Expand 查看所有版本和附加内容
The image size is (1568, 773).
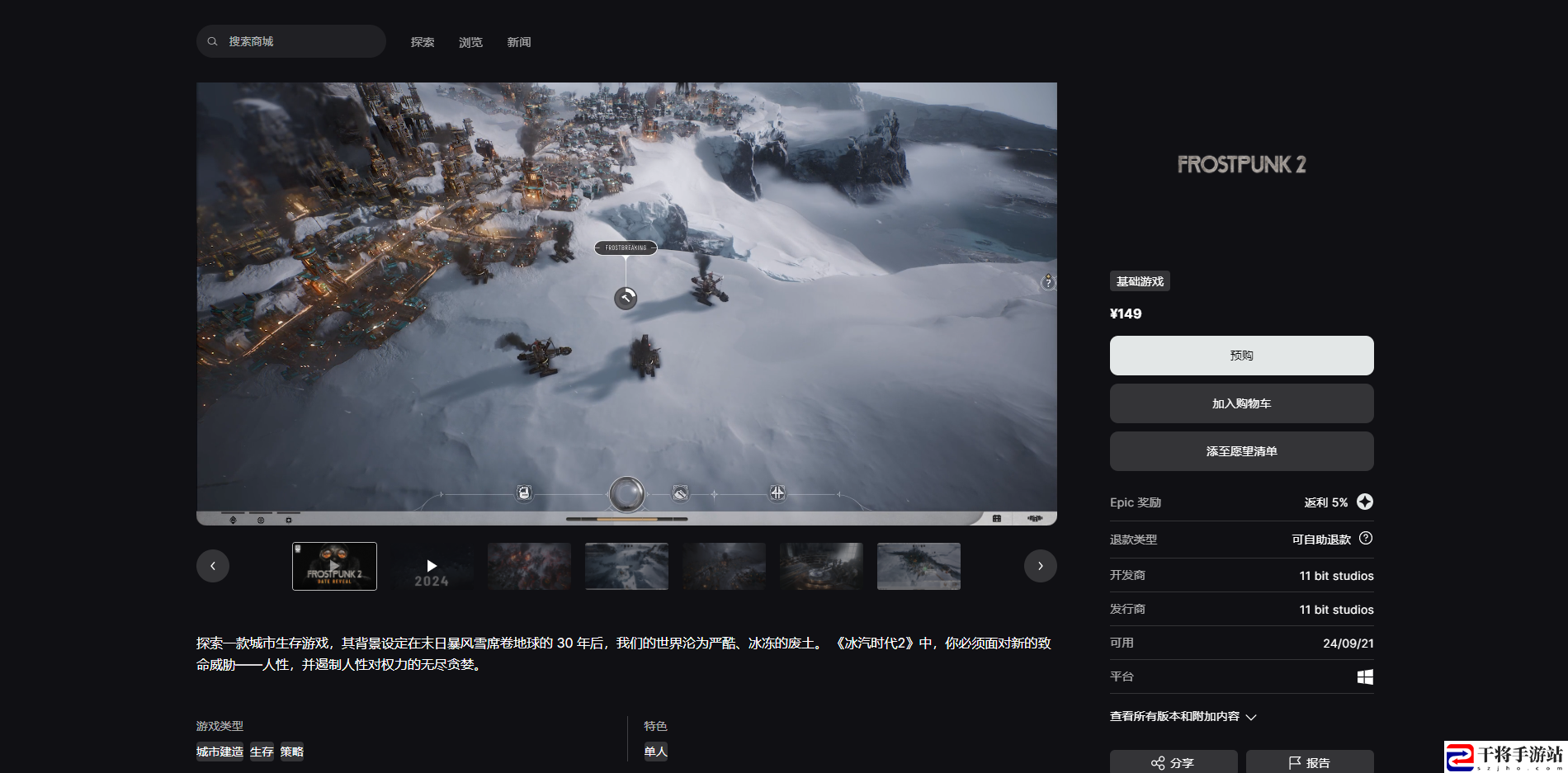click(x=1183, y=716)
